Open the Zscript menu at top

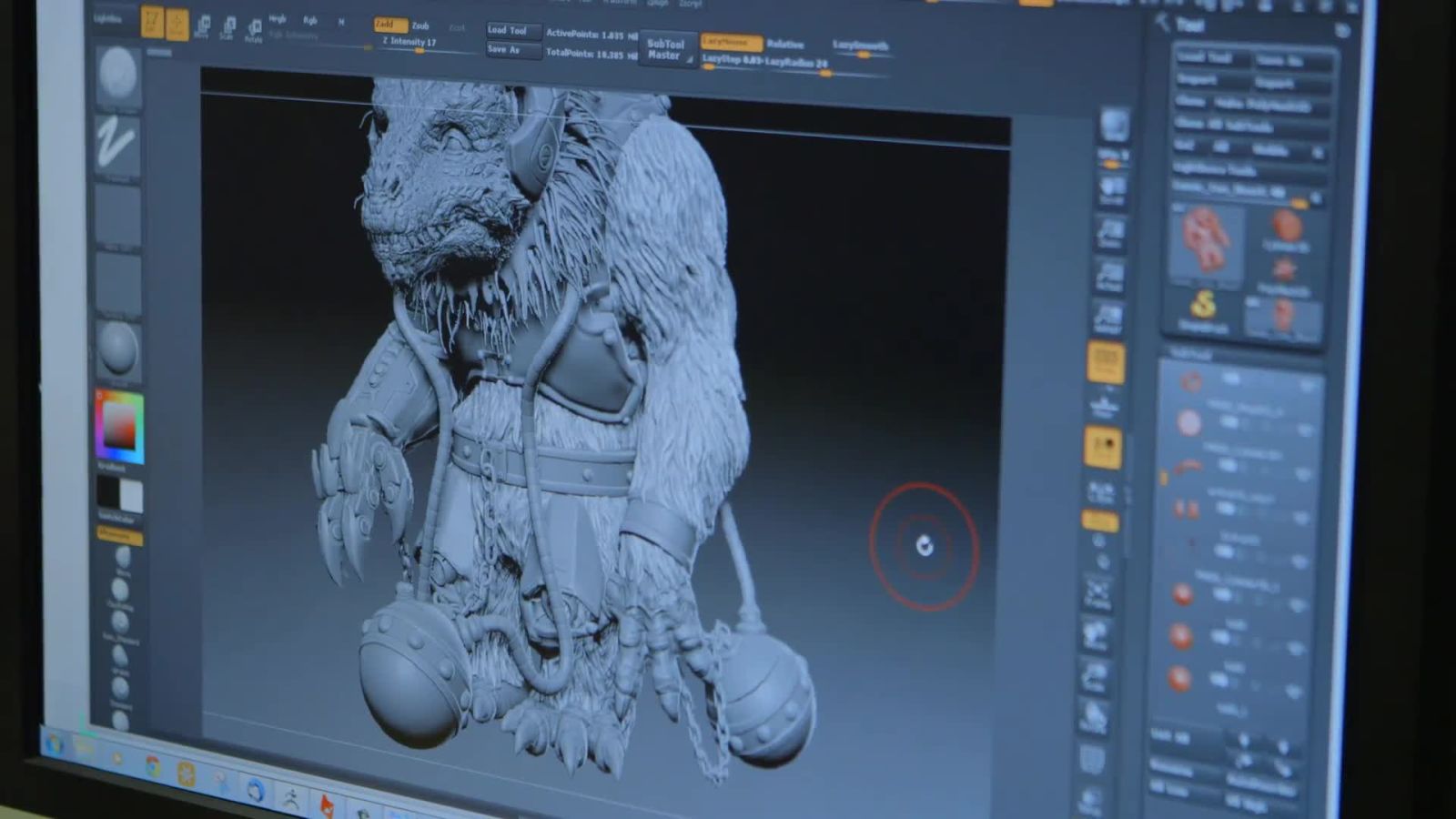(x=691, y=4)
